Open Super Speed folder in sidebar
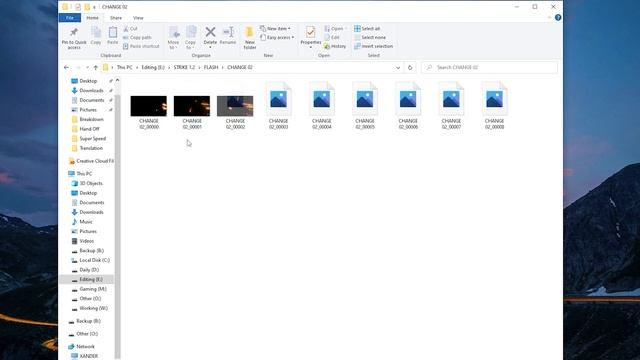 89,139
